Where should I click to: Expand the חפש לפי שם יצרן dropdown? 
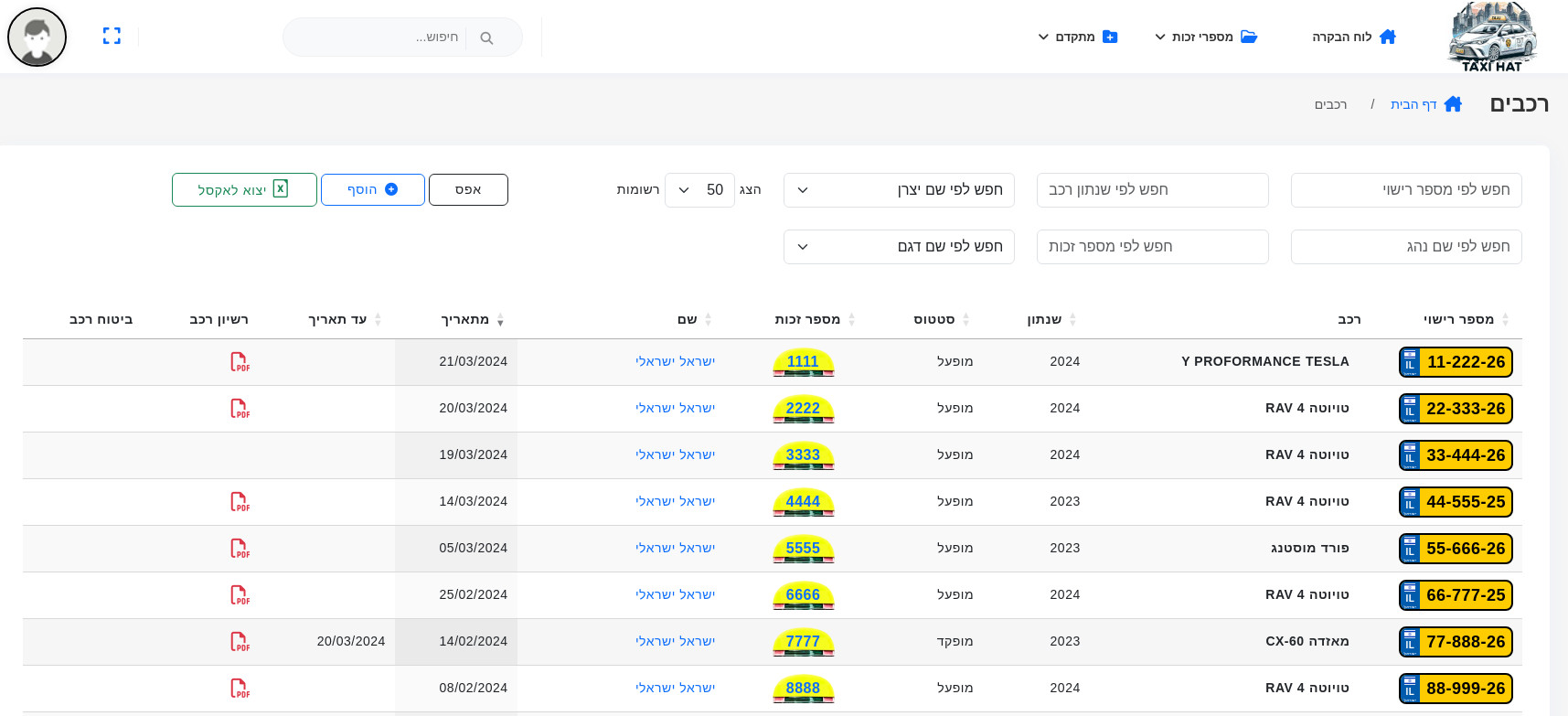899,190
